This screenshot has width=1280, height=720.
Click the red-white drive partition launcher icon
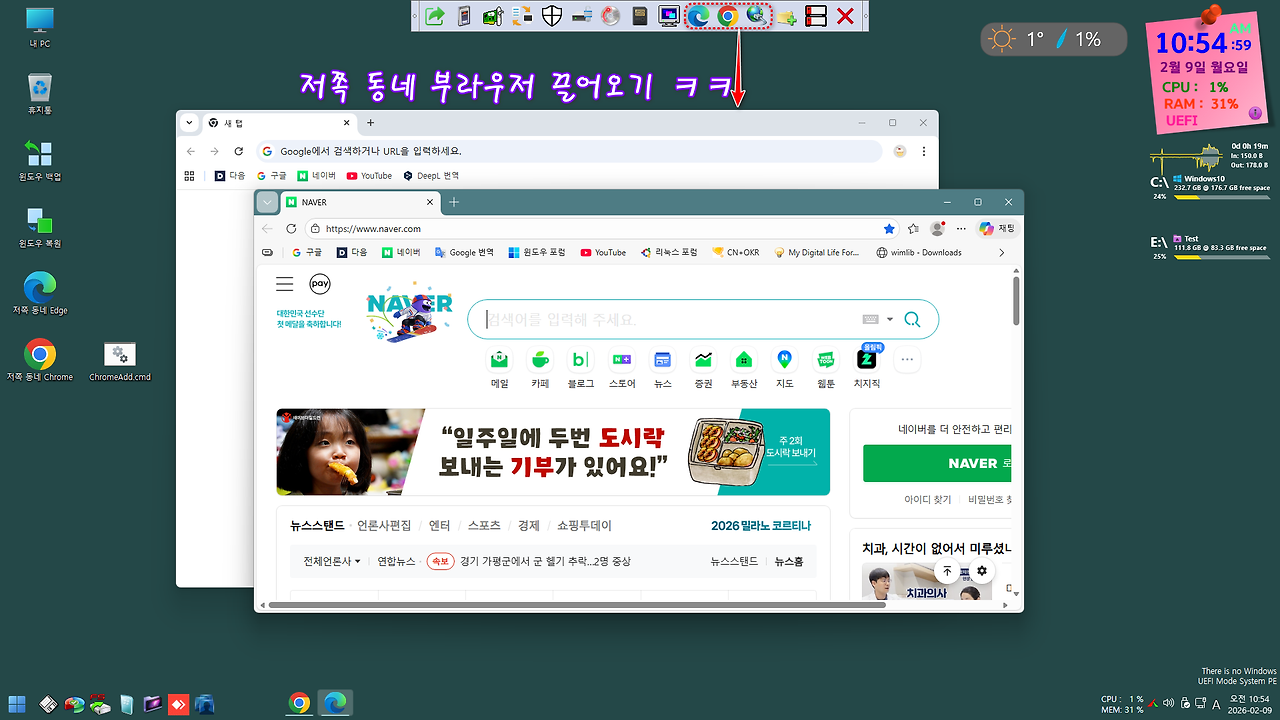point(816,16)
